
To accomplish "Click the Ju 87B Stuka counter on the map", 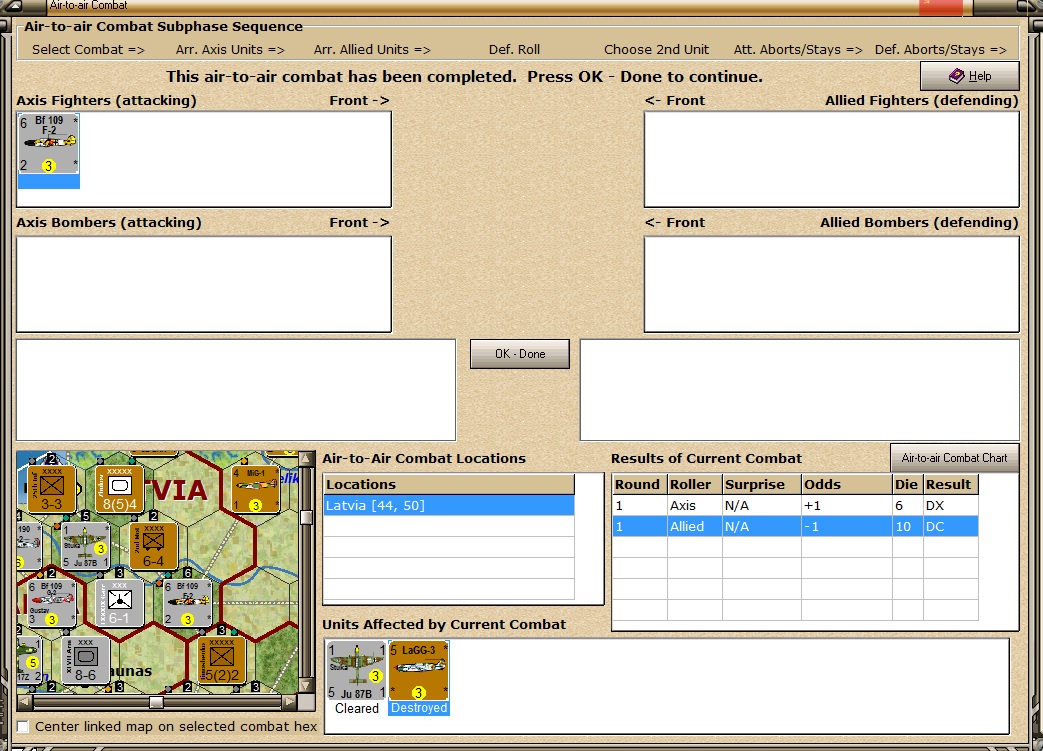I will 85,545.
